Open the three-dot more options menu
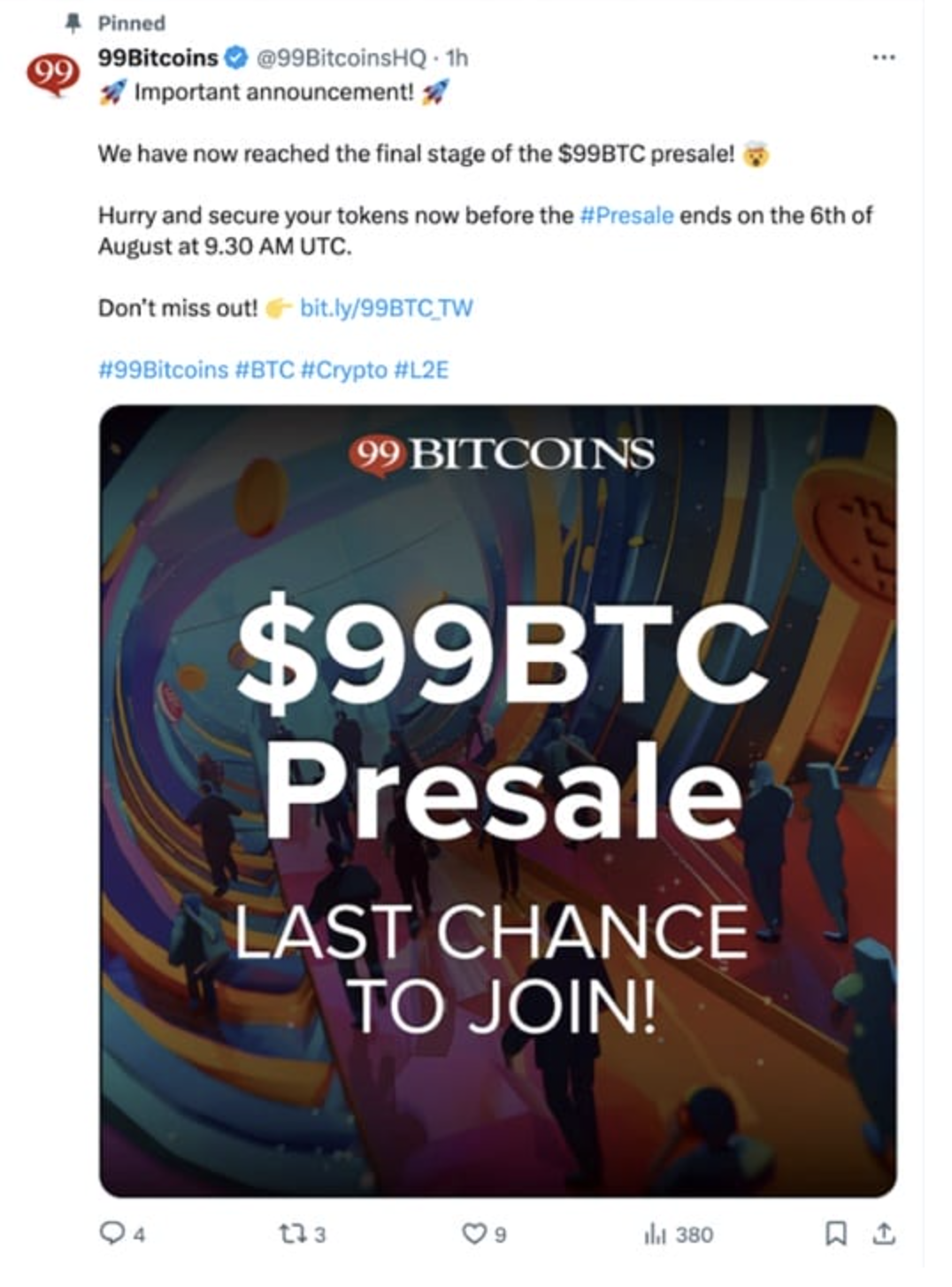 click(884, 58)
